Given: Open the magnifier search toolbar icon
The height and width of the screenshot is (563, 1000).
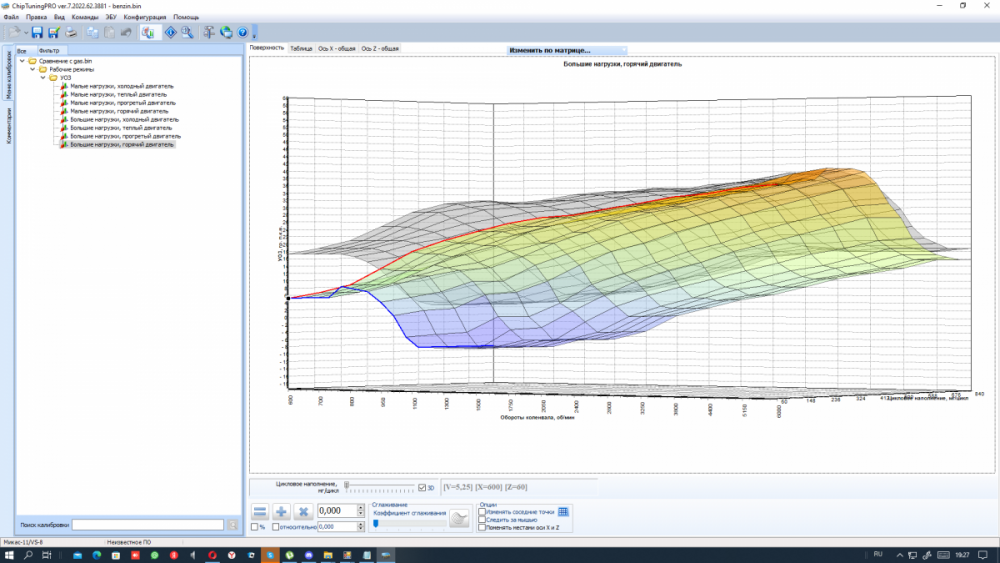Looking at the screenshot, I should (x=186, y=33).
